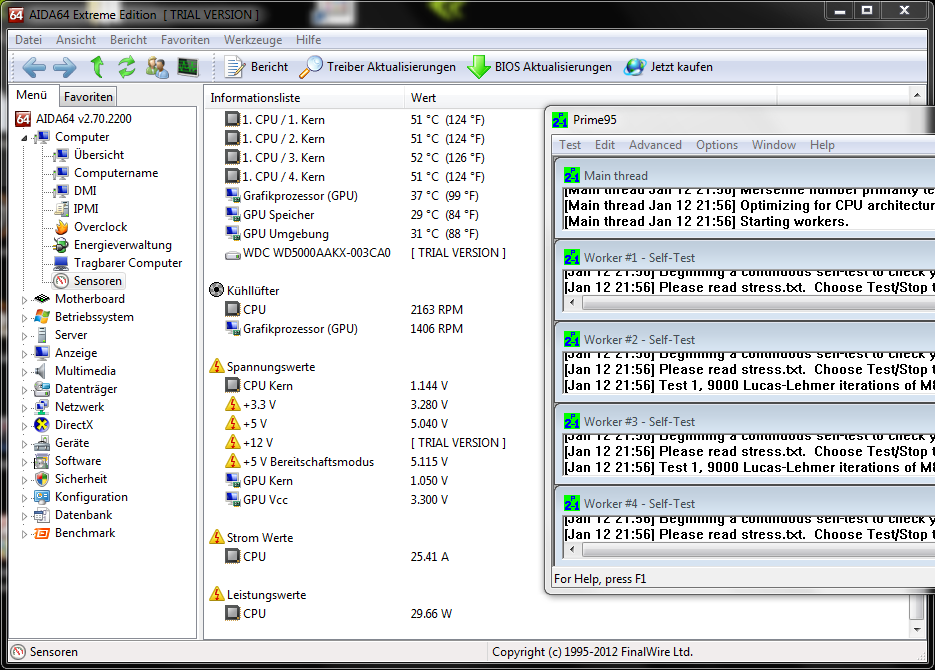Sort by the Wert column header
Viewport: 935px width, 670px height.
coord(590,98)
